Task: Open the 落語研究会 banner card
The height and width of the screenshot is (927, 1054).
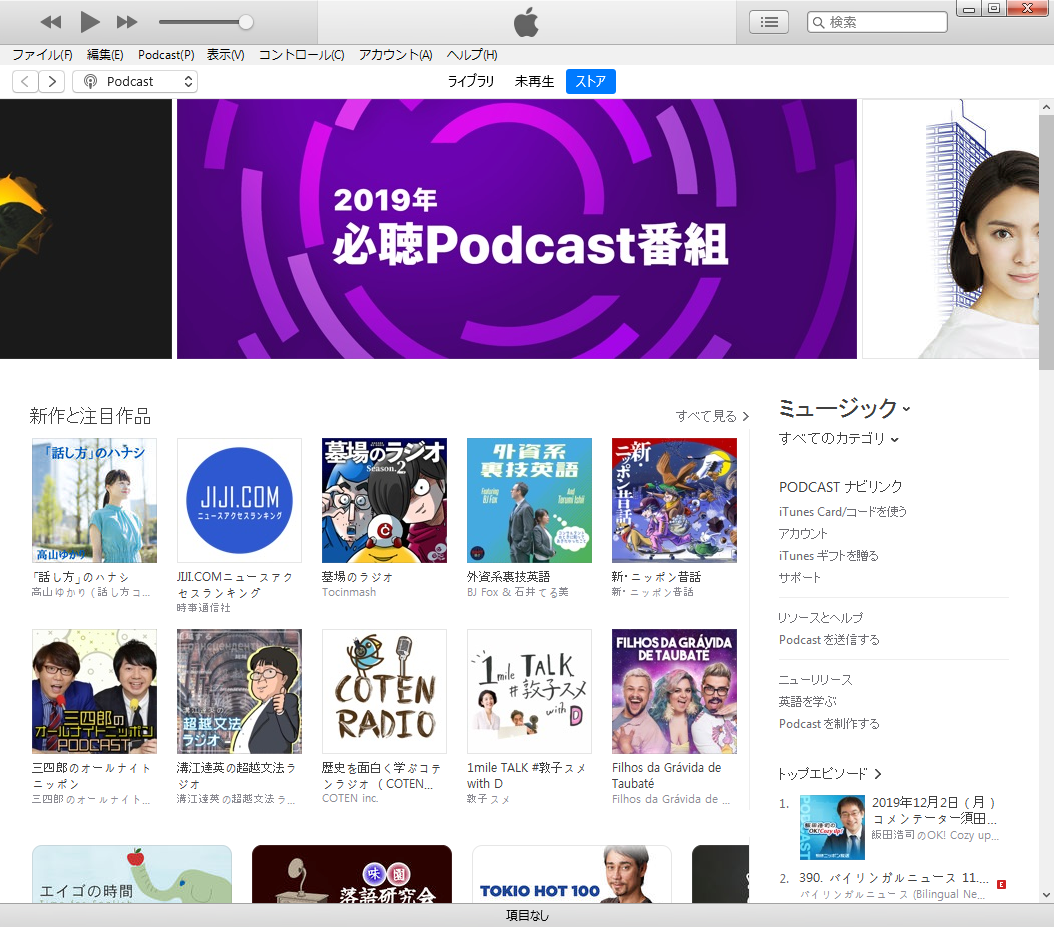Action: click(352, 874)
